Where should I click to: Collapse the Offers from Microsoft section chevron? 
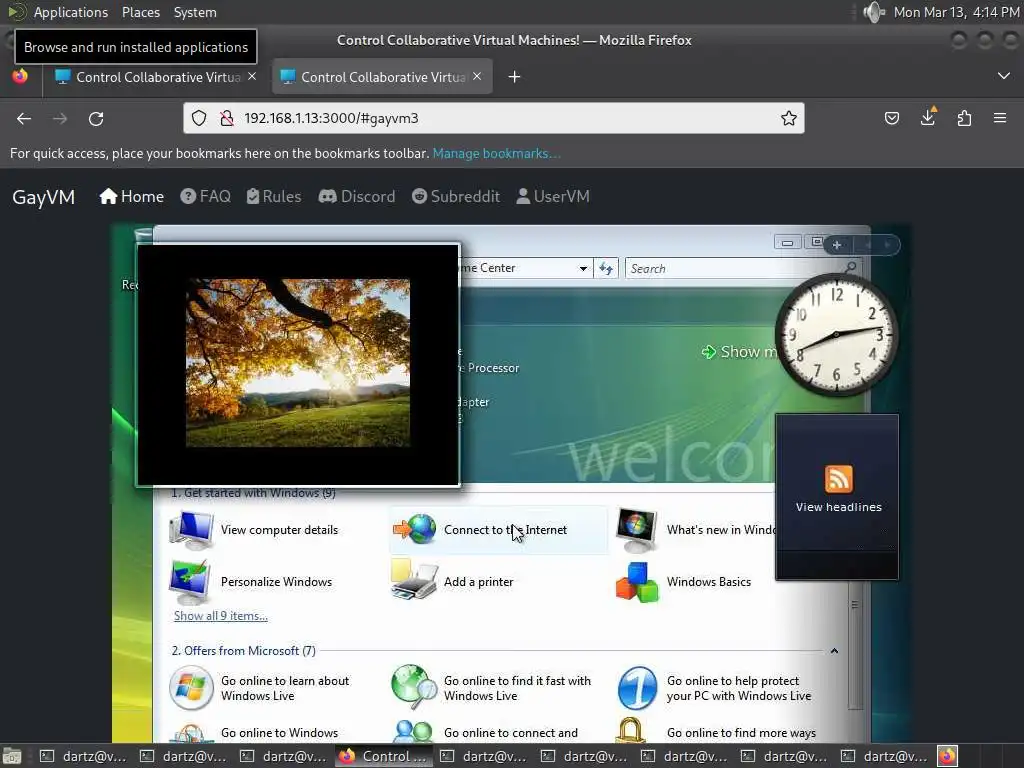[x=834, y=651]
